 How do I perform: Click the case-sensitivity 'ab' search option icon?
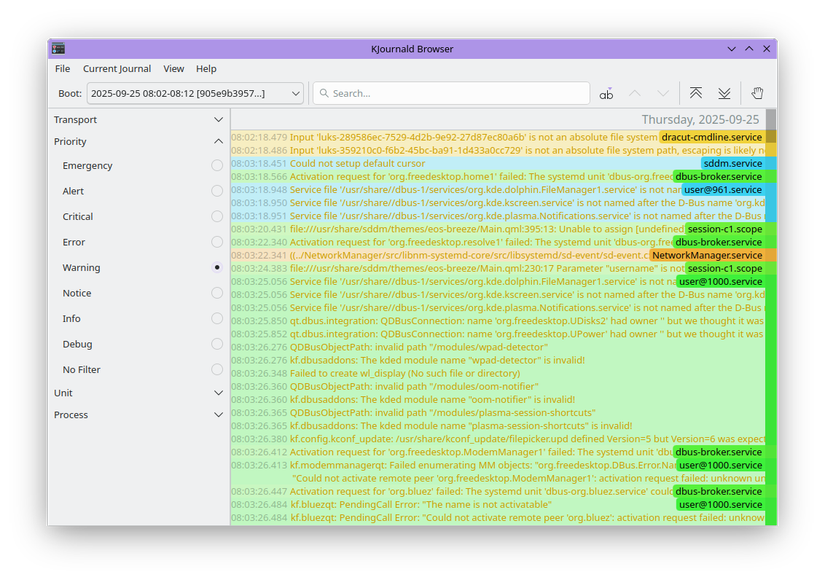point(606,92)
